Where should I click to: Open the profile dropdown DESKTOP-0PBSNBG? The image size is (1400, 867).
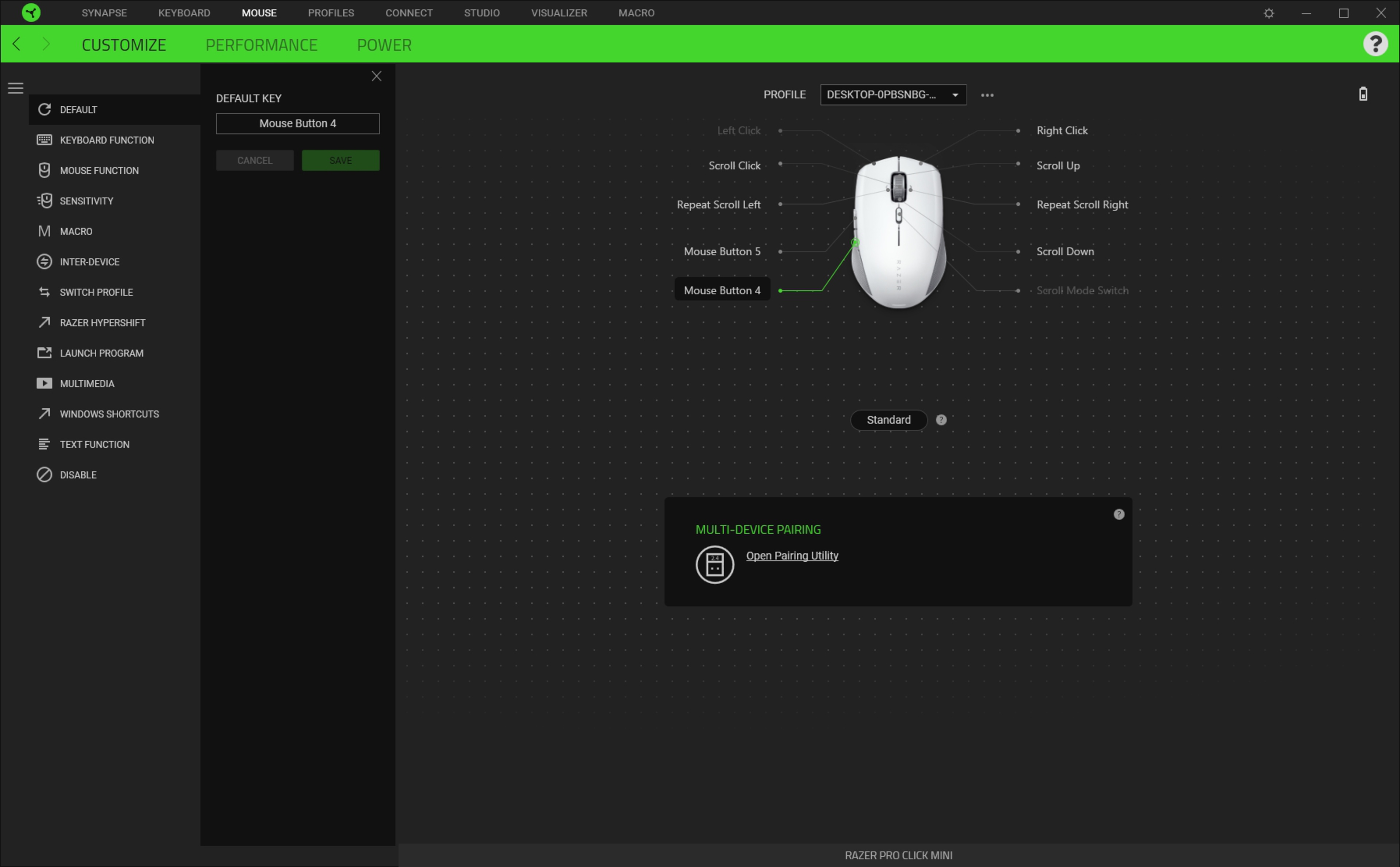(892, 94)
